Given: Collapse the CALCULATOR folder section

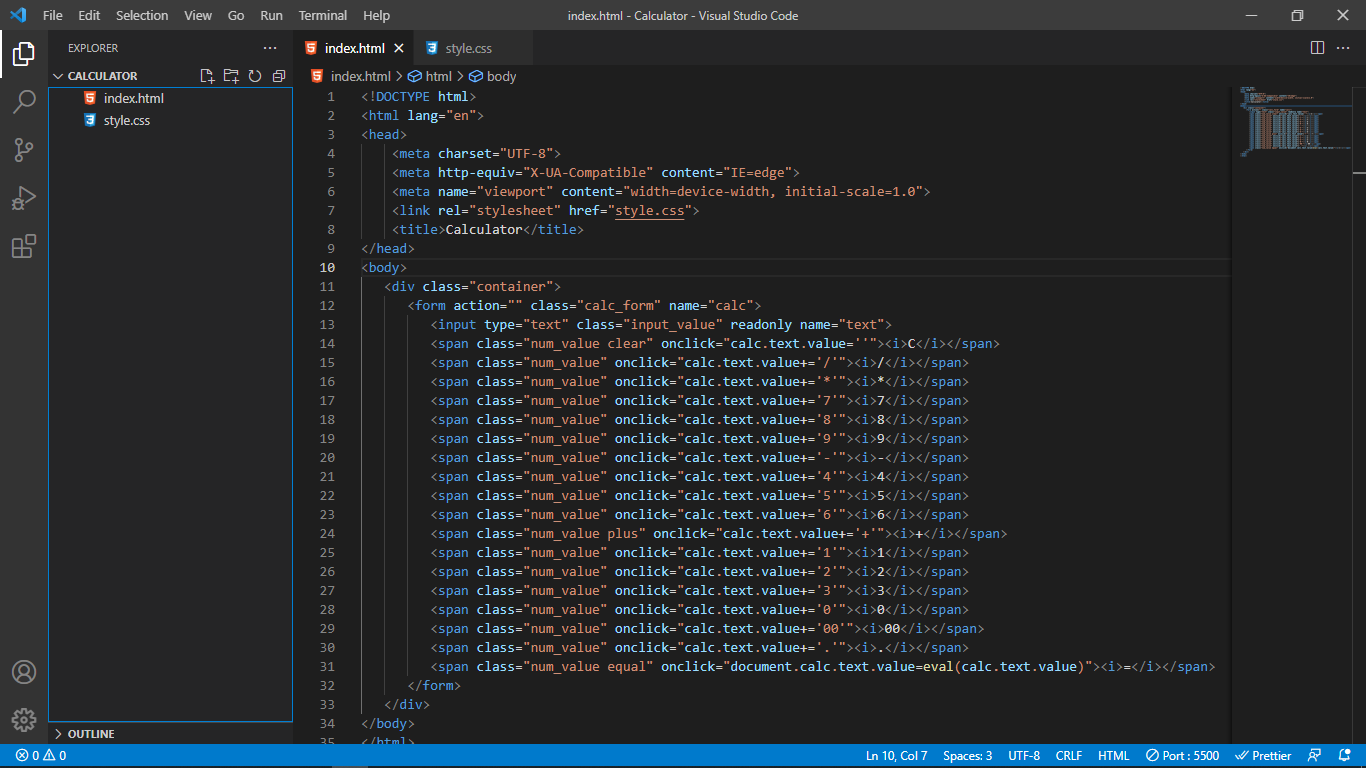Looking at the screenshot, I should (x=102, y=76).
